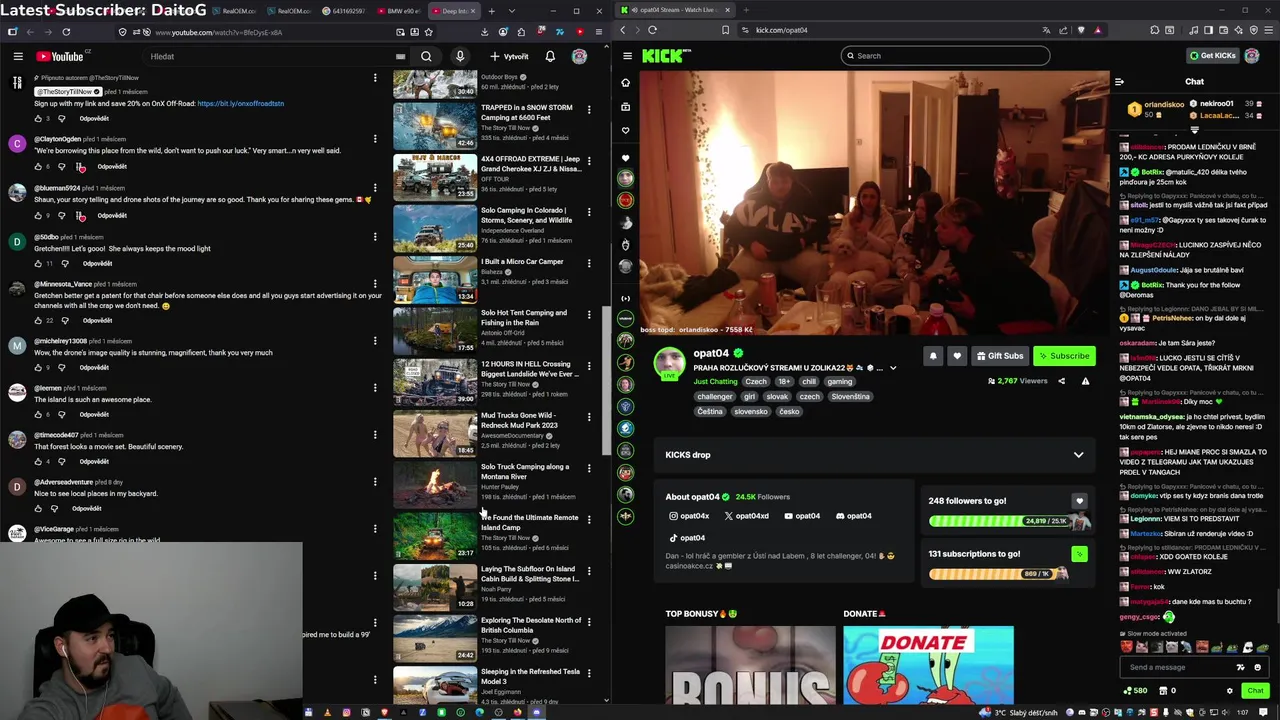The height and width of the screenshot is (720, 1280).
Task: Open the YouTube account avatar menu
Action: point(579,57)
